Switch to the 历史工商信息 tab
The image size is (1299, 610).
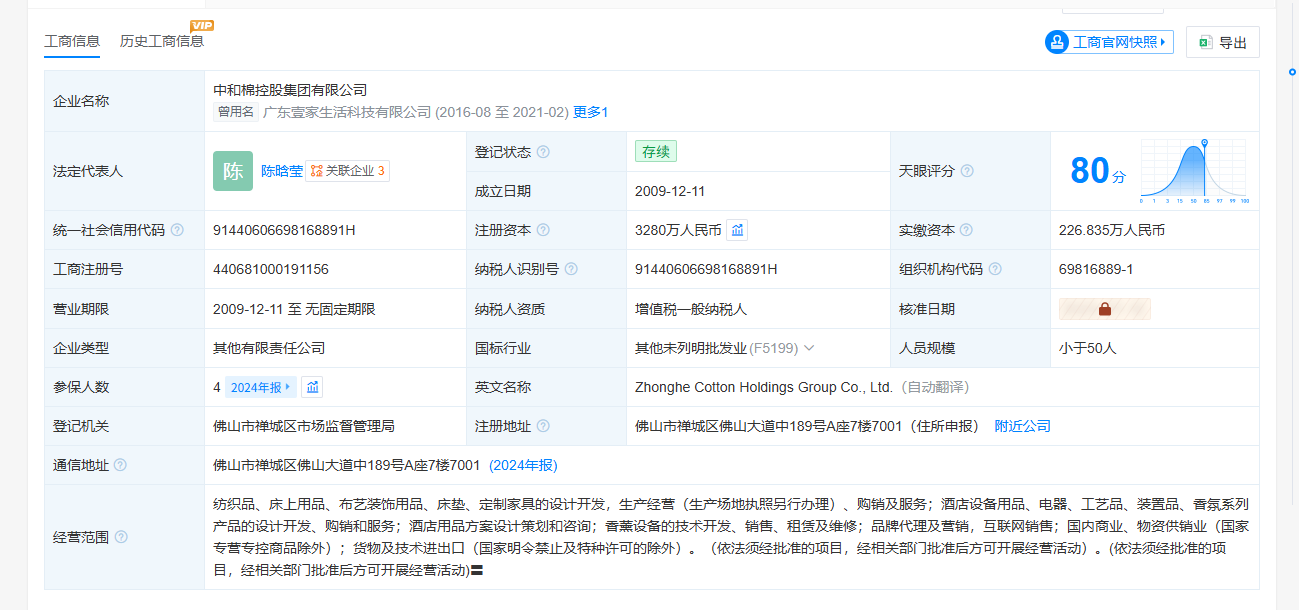click(x=162, y=41)
